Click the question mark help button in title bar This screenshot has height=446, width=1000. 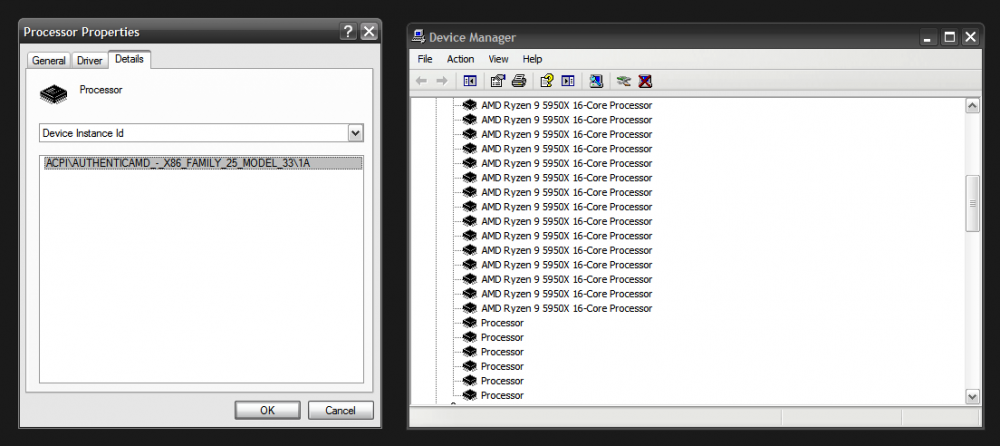coord(347,32)
